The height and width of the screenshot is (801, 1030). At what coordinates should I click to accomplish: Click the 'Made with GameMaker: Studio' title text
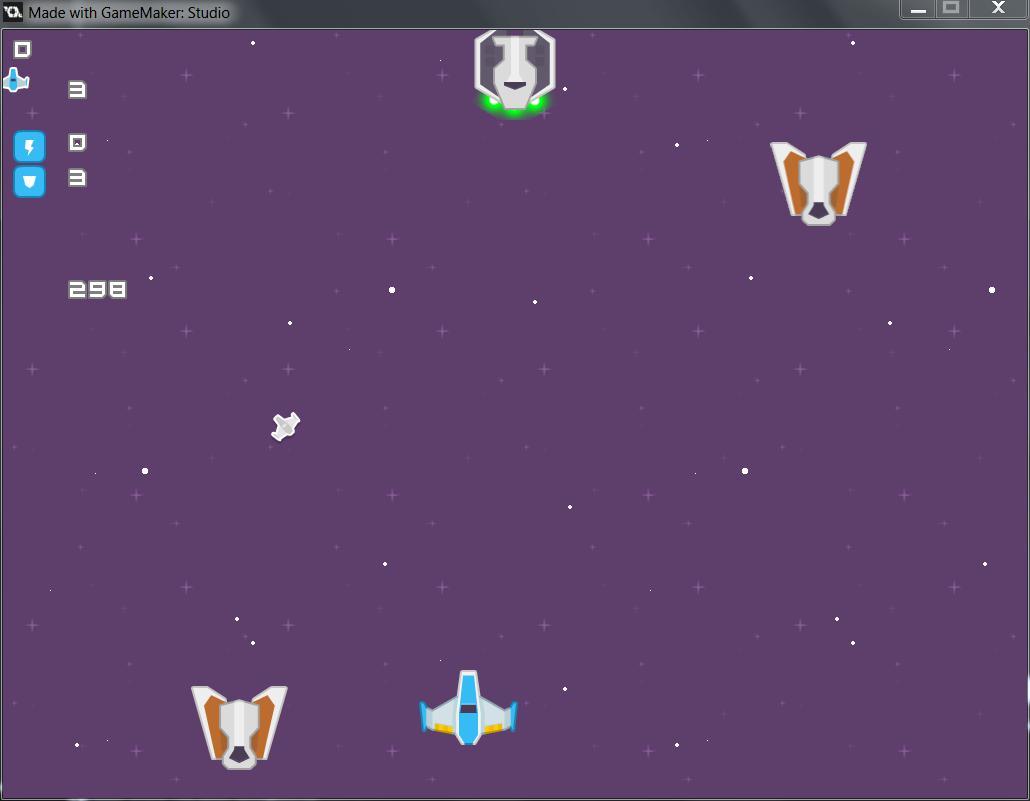coord(129,13)
